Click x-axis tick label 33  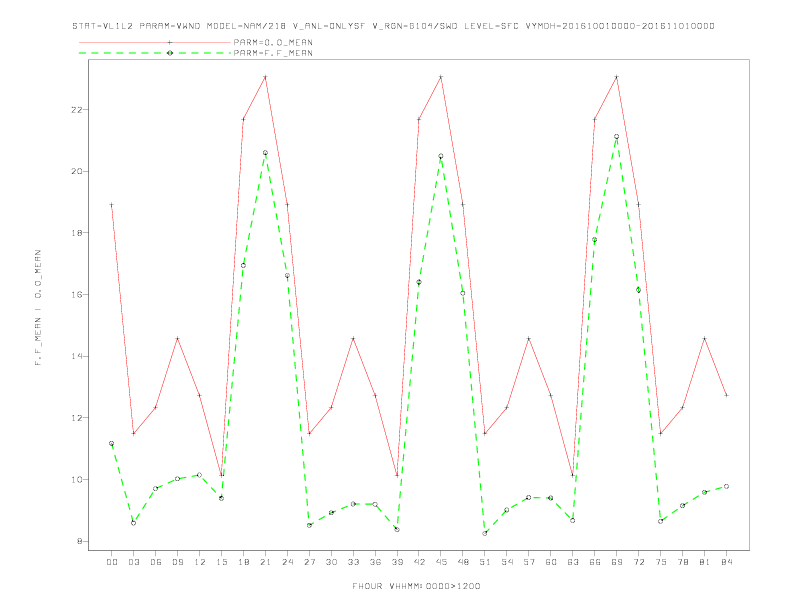coord(353,562)
